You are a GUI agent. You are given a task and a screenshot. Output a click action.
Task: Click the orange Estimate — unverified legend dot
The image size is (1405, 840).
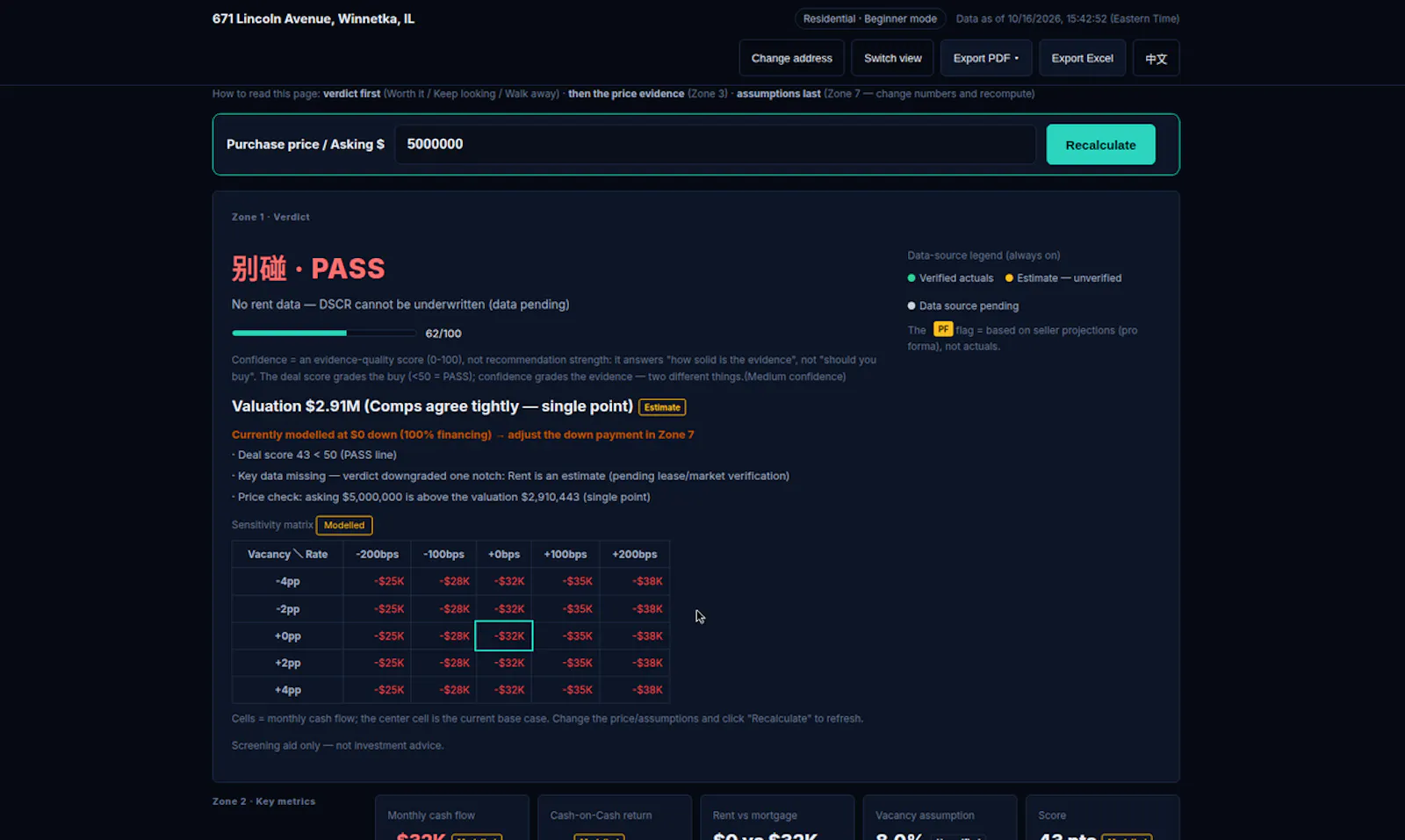(x=1009, y=278)
